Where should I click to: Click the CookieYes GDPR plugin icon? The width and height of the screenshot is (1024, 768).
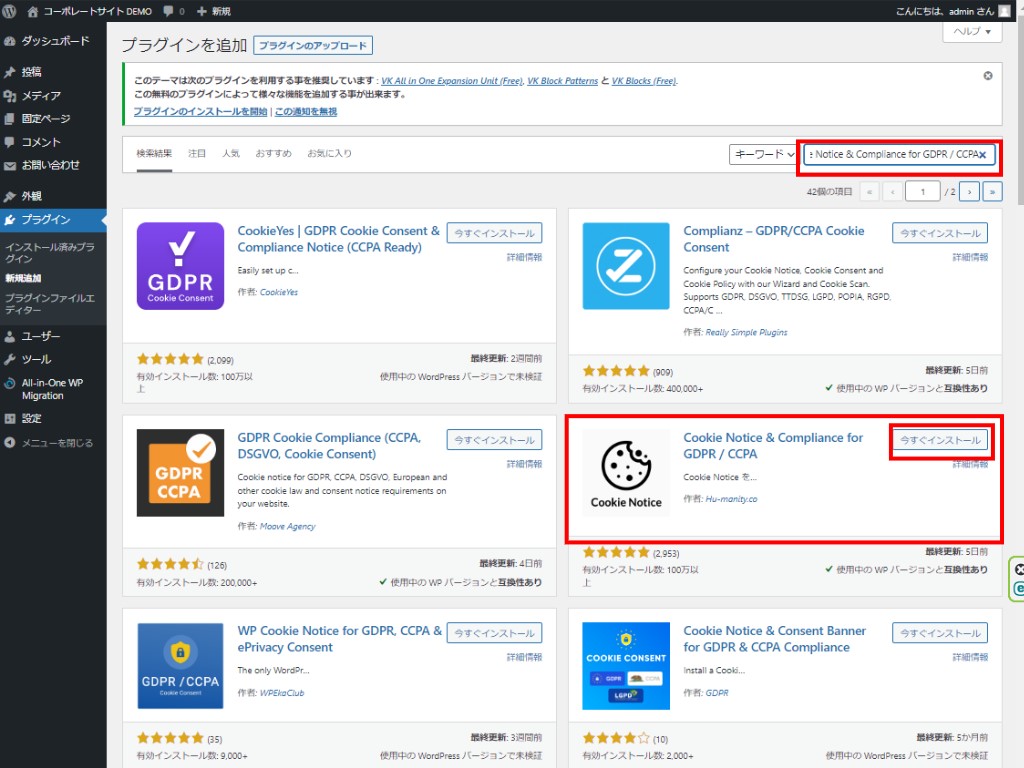pyautogui.click(x=180, y=266)
